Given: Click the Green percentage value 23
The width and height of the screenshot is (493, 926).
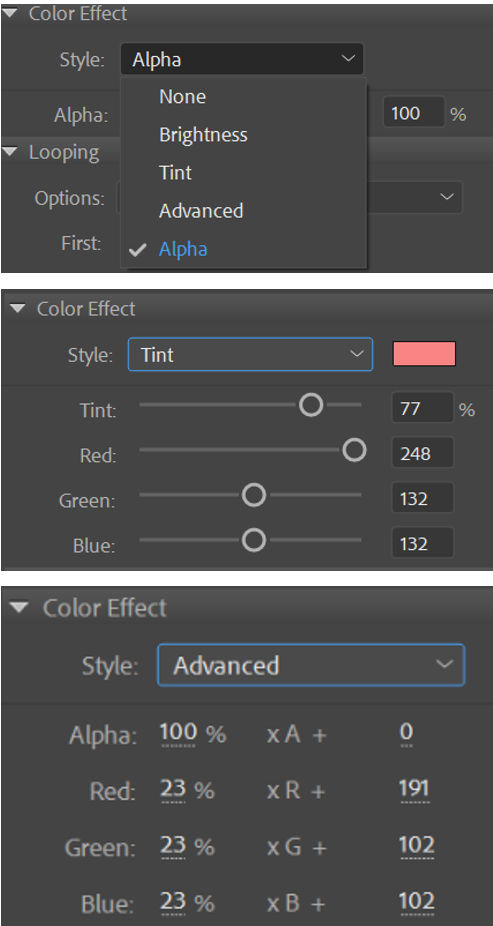Looking at the screenshot, I should 174,846.
